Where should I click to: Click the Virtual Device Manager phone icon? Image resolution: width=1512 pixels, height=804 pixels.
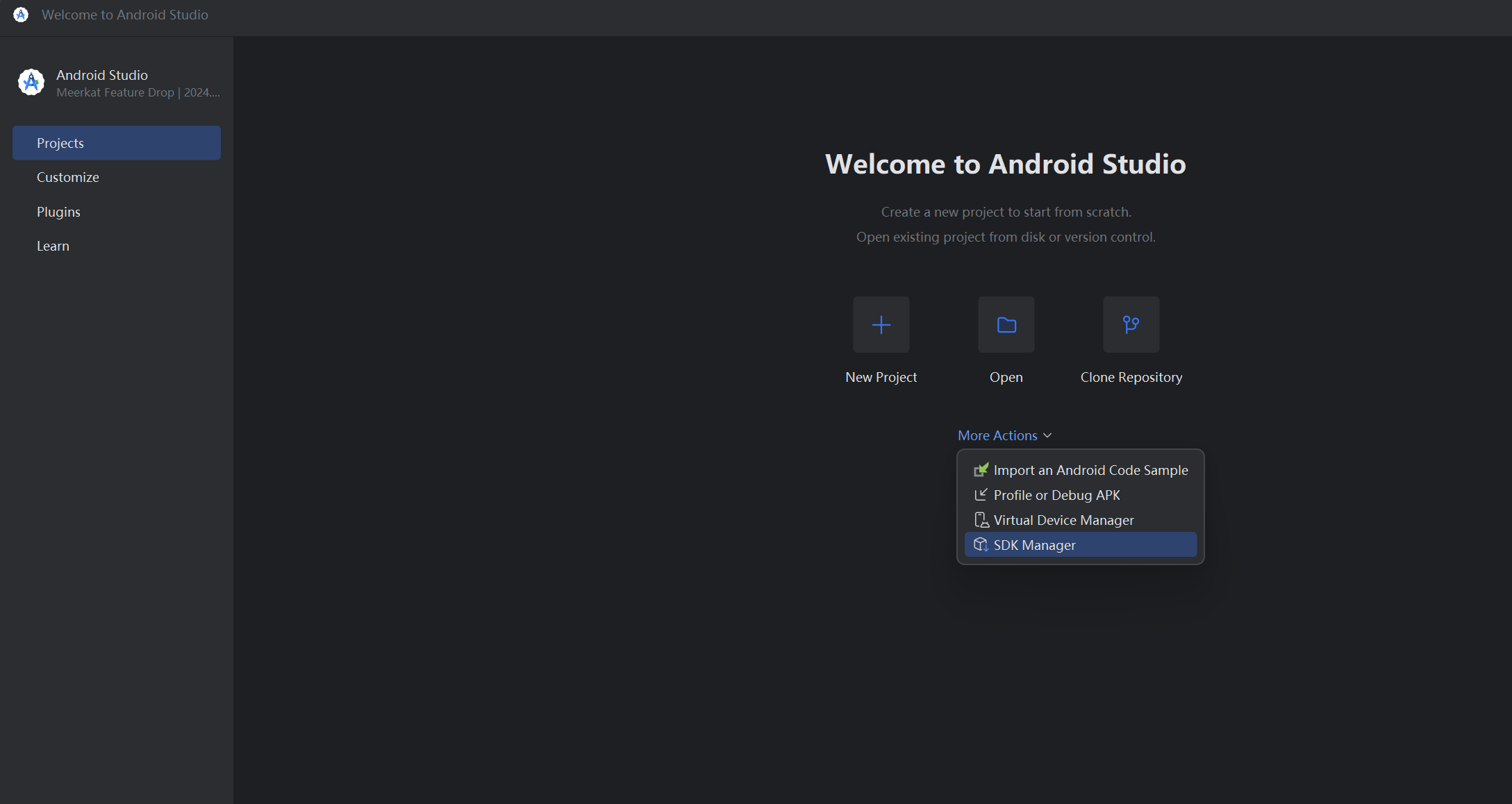(981, 520)
